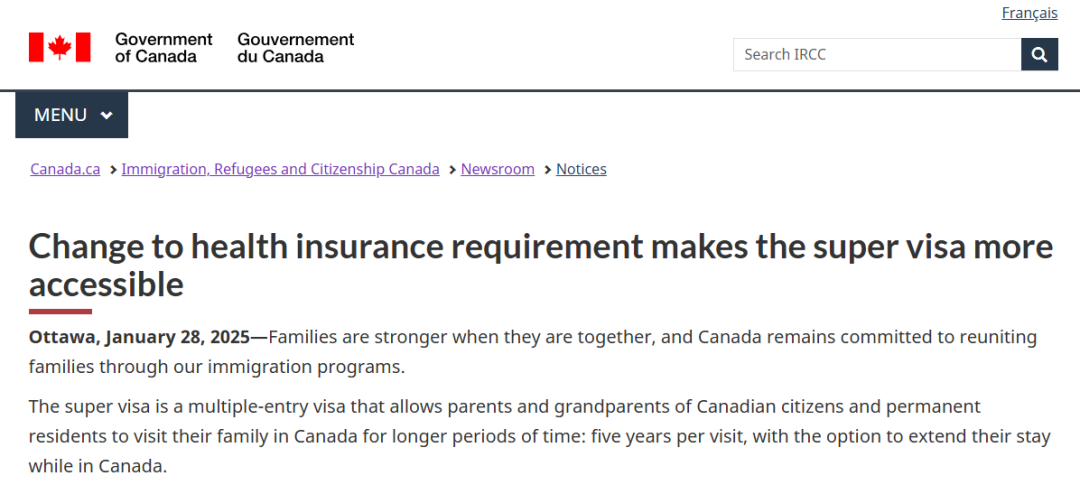
Task: Click paragraph describing the multiple-entry super visa
Action: tap(539, 436)
